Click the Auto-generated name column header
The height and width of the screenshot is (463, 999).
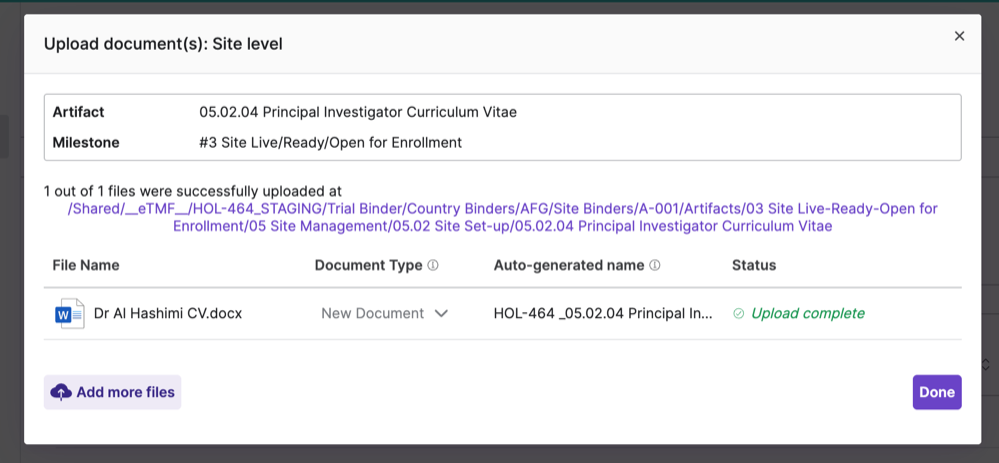[569, 265]
